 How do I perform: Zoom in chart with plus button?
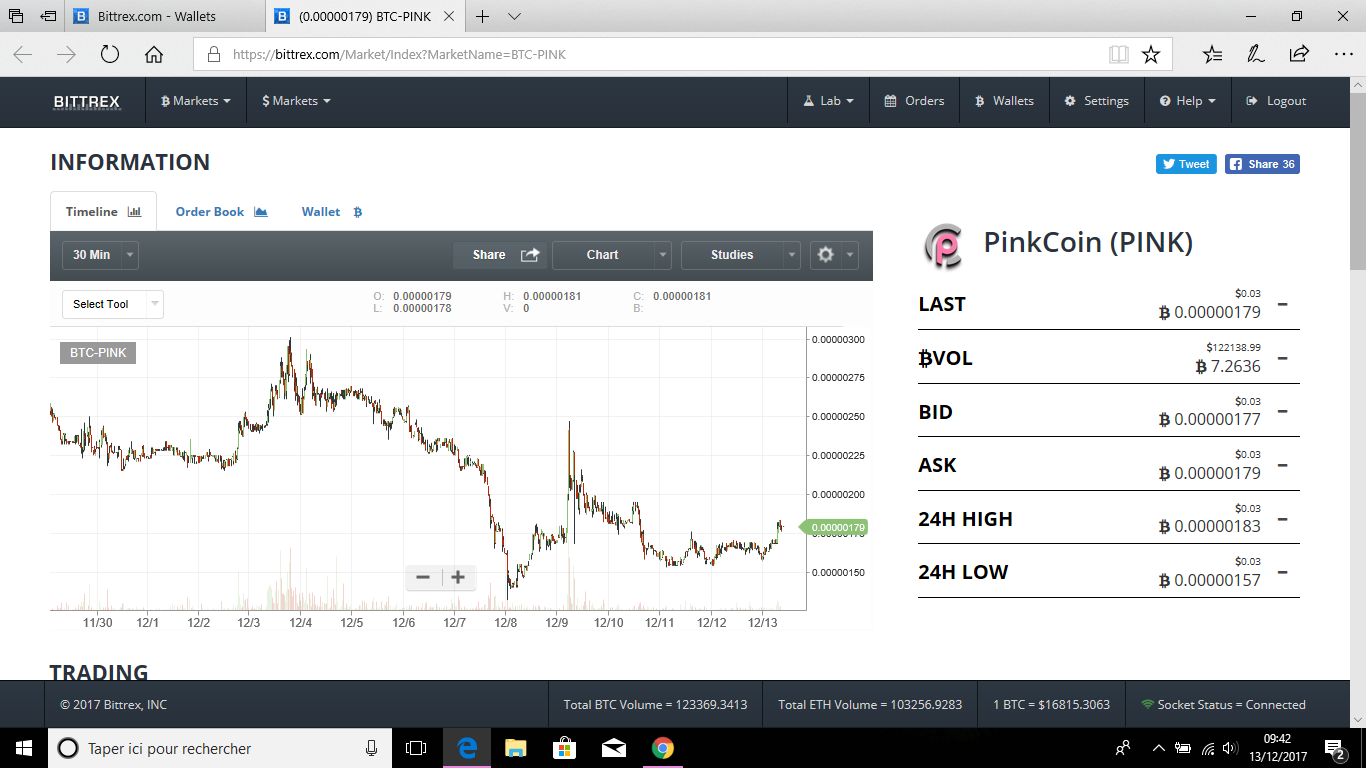click(x=458, y=577)
